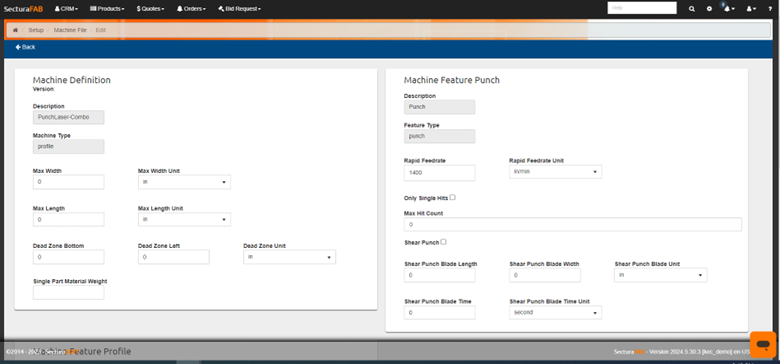This screenshot has height=364, width=780.
Task: Open the Quotes menu
Action: point(150,8)
